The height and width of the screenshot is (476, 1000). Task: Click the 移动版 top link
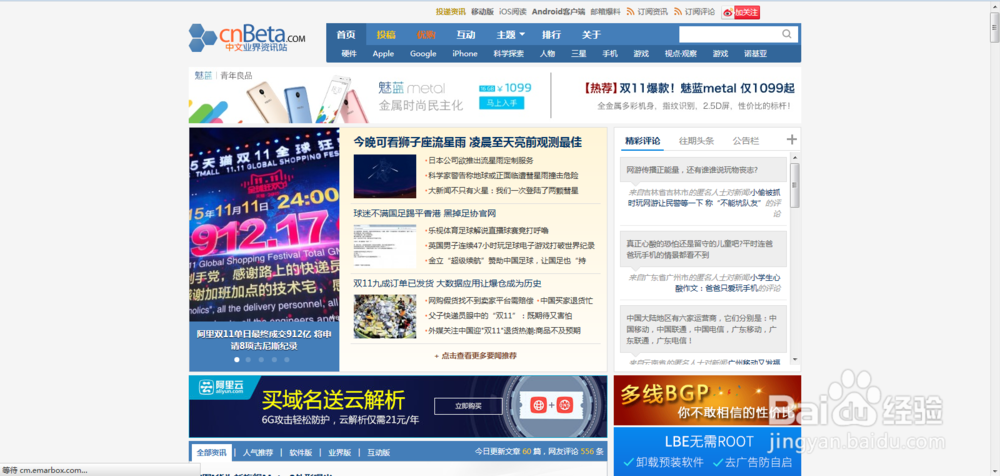coord(482,11)
